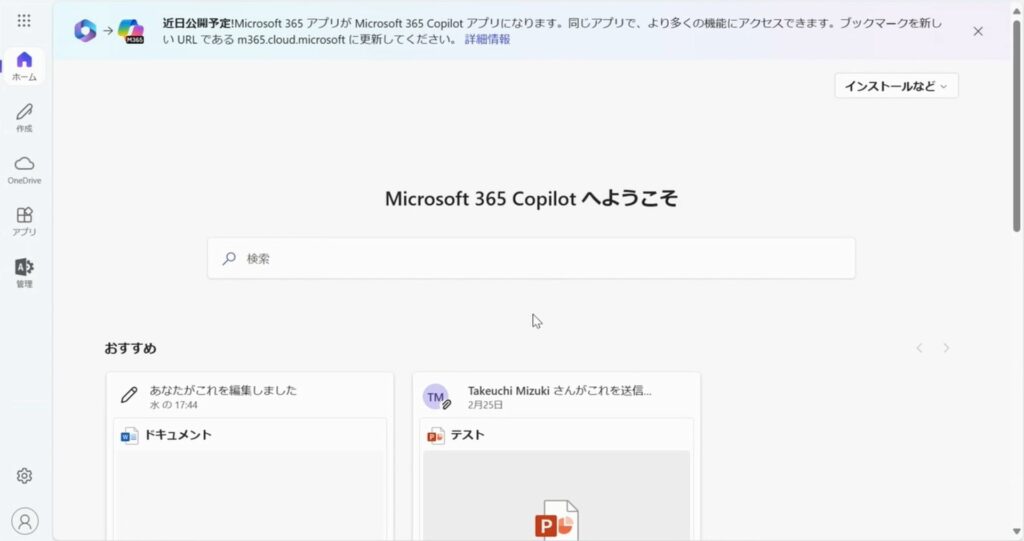Click the Takeuchi Mizuki さんがこれを送信 text
1024x541 pixels.
[x=560, y=390]
